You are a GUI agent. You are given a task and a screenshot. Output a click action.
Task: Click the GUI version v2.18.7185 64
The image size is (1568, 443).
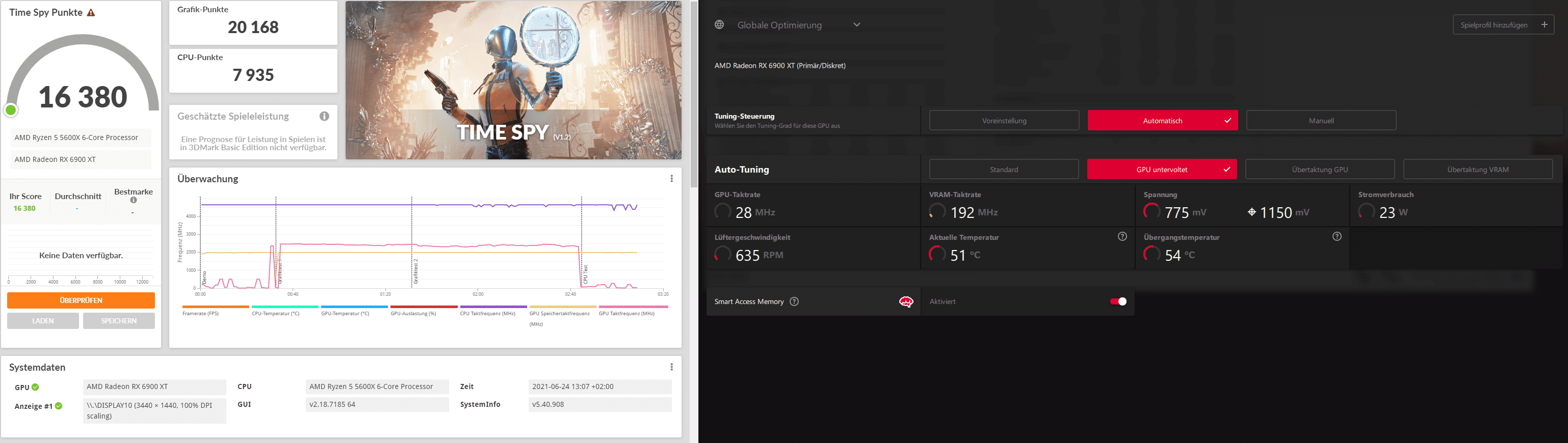(377, 404)
